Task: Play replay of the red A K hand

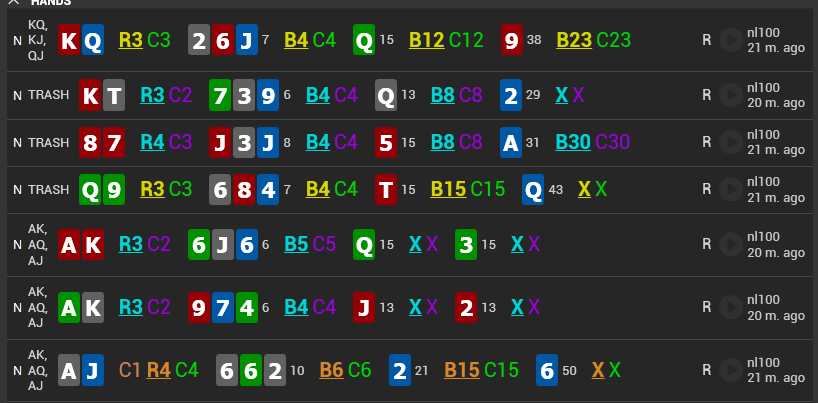Action: coord(731,244)
